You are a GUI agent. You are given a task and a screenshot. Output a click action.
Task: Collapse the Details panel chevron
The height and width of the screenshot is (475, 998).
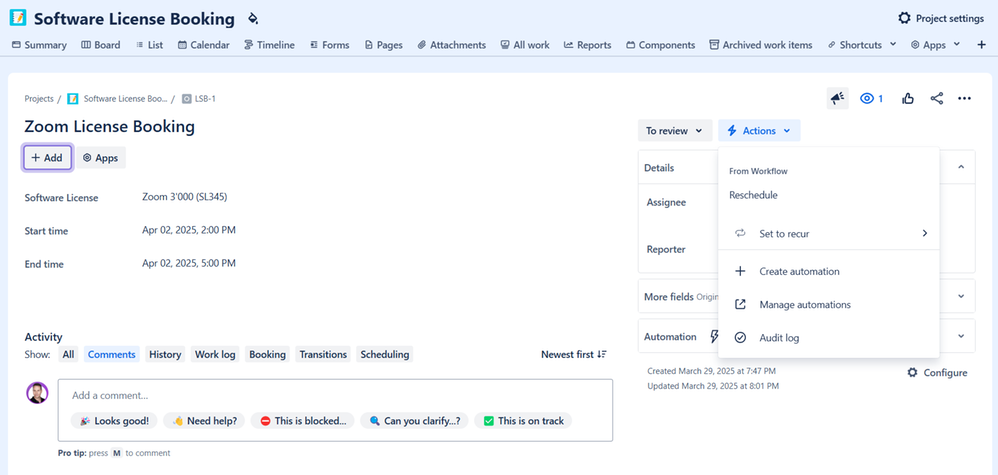(961, 167)
